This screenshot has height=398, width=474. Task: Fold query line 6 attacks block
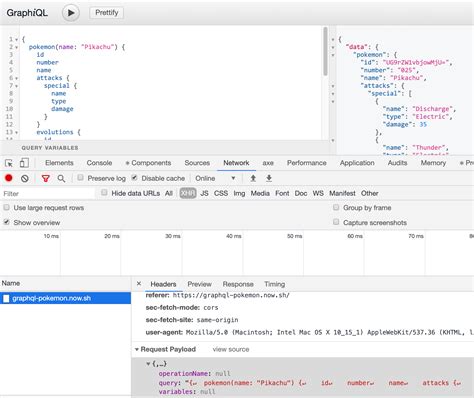[x=16, y=78]
